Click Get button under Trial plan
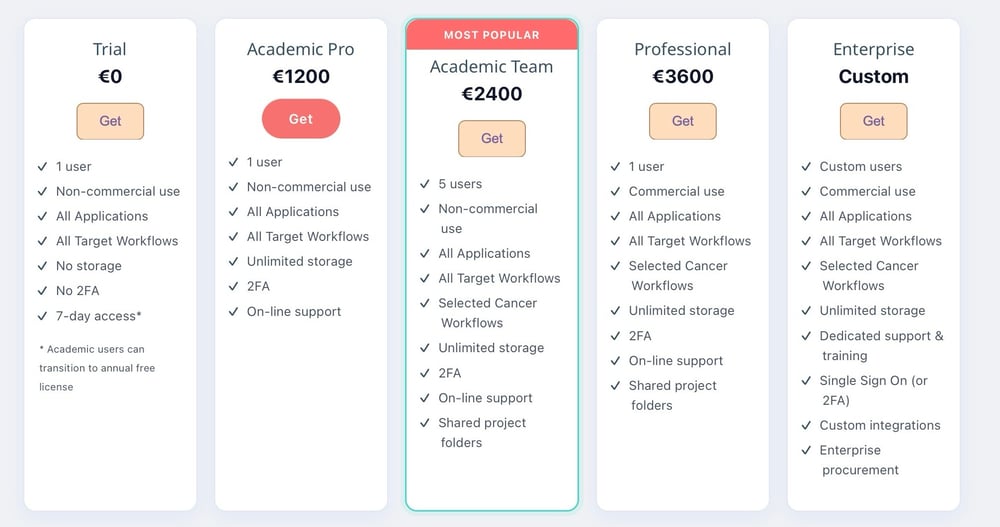Image resolution: width=1000 pixels, height=527 pixels. coord(110,121)
